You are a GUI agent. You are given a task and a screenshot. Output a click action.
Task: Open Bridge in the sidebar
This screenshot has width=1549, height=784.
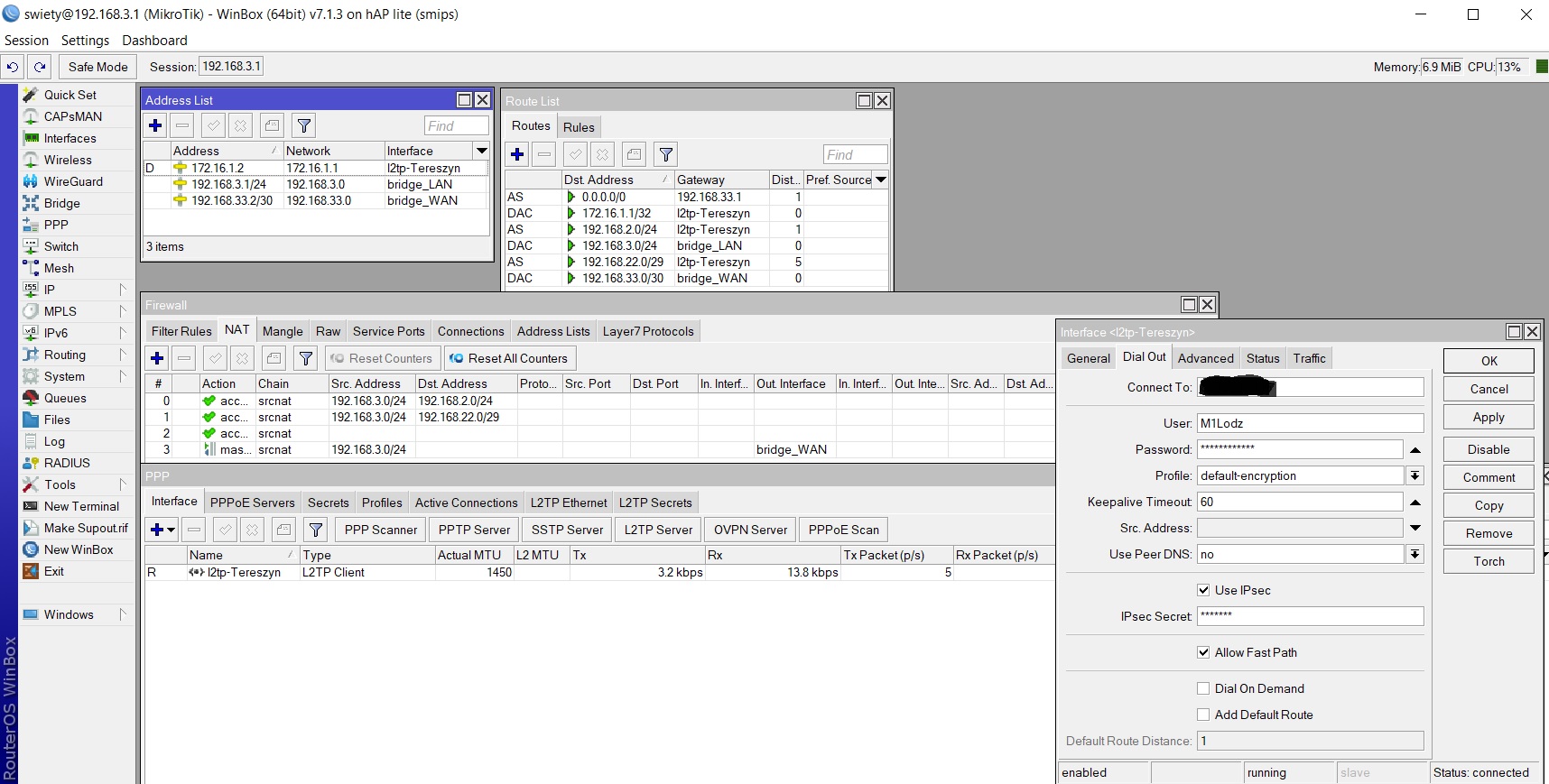pos(62,203)
